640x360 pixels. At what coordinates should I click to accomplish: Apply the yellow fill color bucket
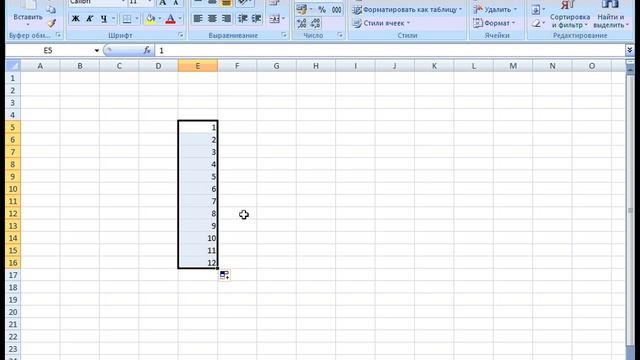pyautogui.click(x=150, y=19)
